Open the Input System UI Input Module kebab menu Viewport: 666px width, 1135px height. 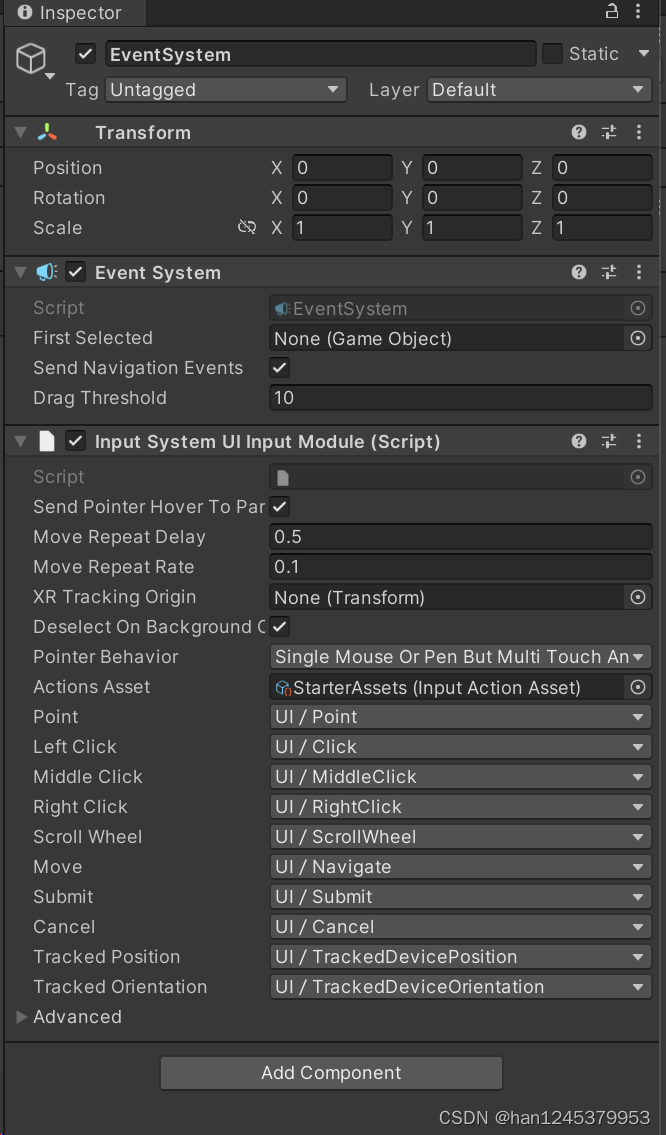(x=639, y=441)
